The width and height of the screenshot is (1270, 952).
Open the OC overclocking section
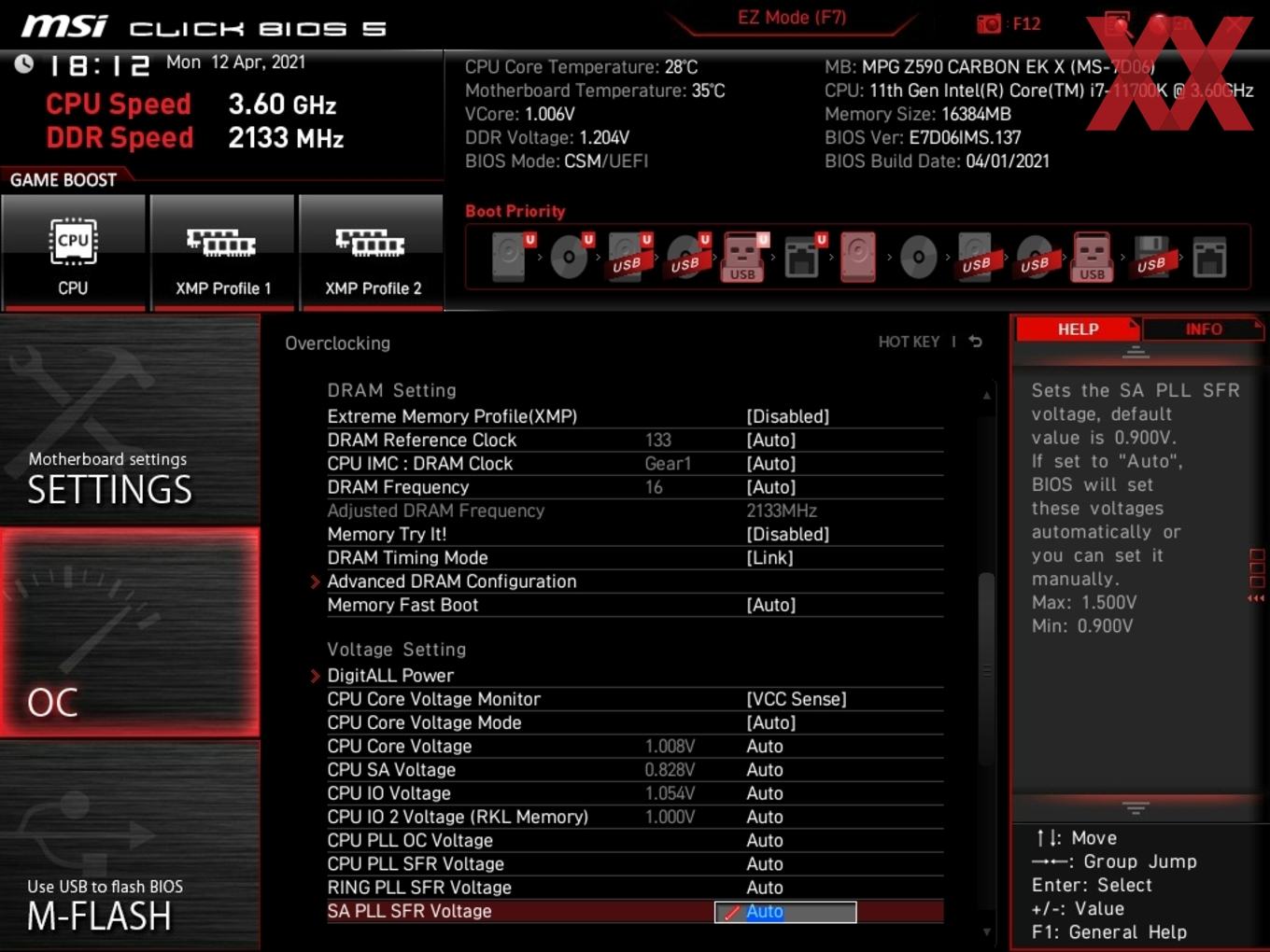click(x=130, y=633)
